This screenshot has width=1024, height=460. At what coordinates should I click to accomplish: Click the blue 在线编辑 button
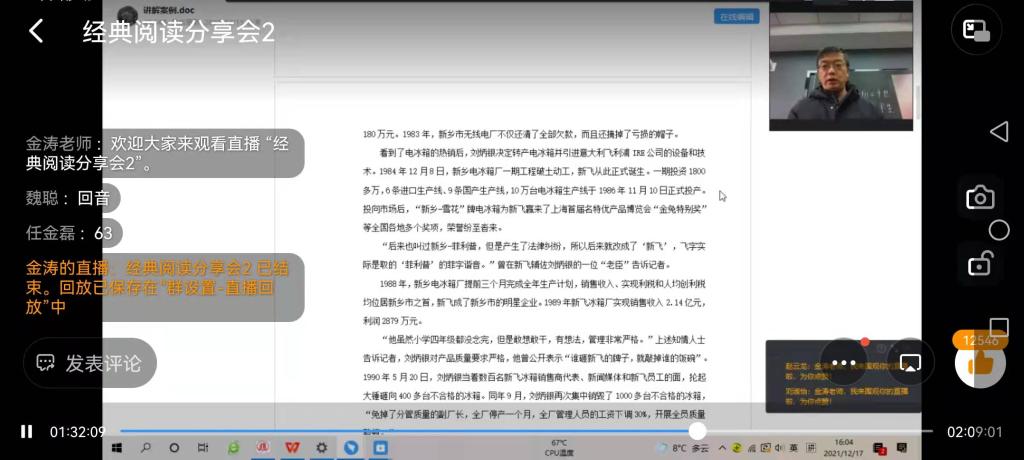coord(736,17)
